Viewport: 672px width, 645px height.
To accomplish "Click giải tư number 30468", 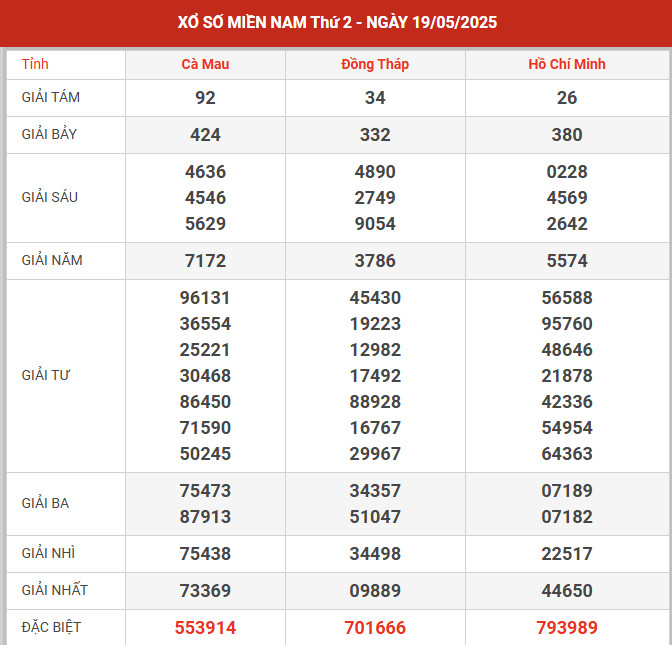I will tap(205, 376).
